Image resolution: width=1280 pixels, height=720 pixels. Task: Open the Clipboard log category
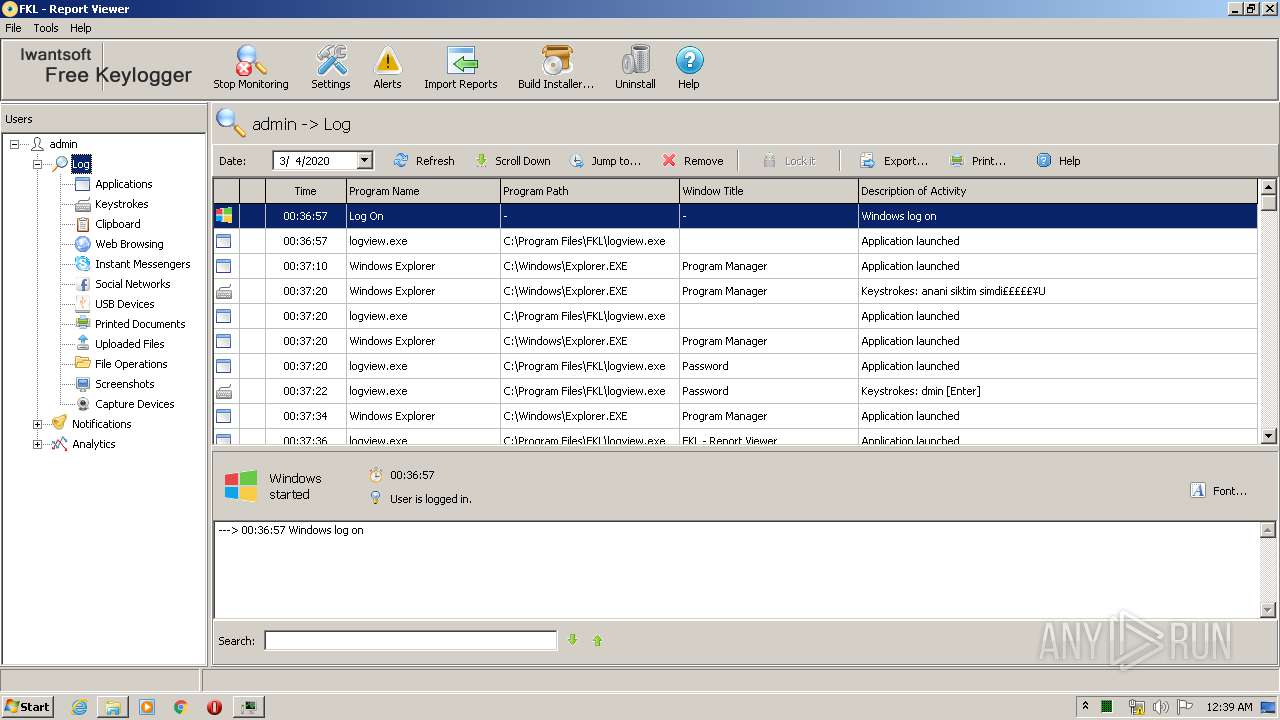(x=117, y=224)
